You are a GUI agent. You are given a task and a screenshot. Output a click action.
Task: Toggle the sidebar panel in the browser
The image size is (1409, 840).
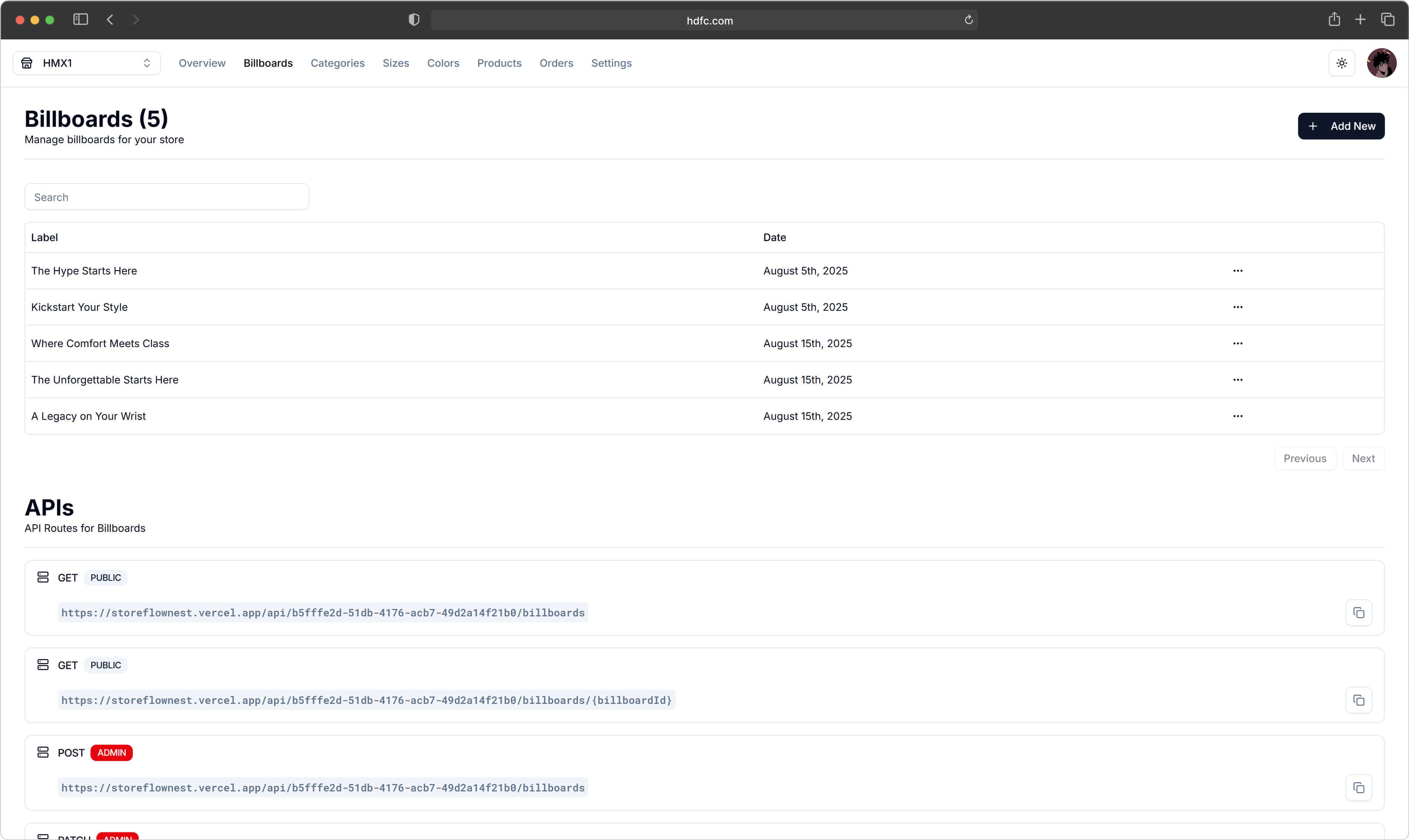point(80,19)
